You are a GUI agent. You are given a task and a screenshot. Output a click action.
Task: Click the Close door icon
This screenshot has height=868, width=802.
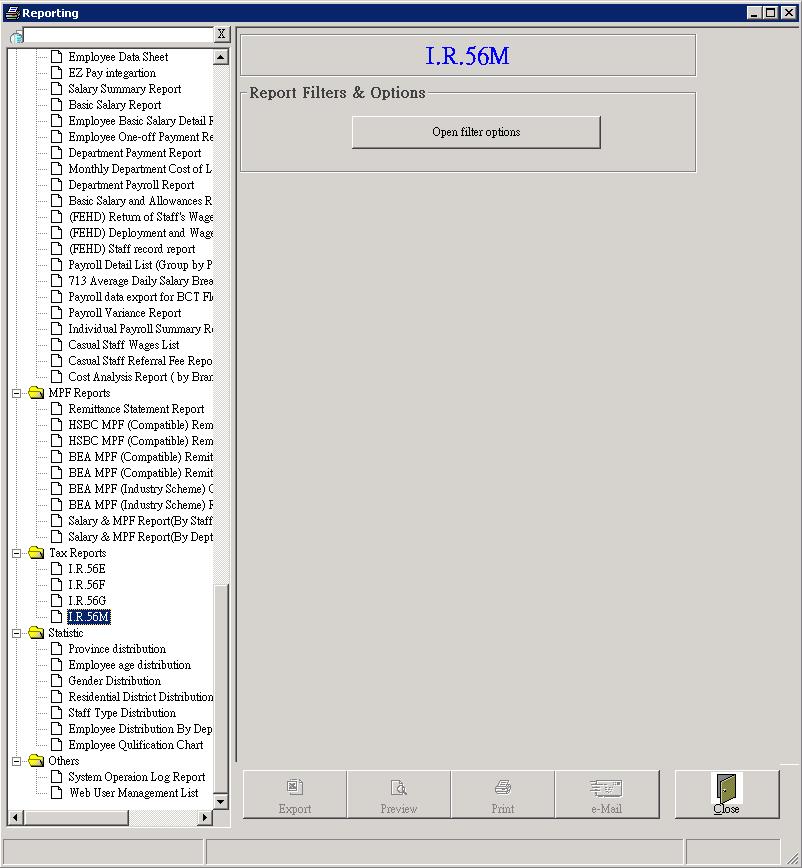pyautogui.click(x=726, y=788)
